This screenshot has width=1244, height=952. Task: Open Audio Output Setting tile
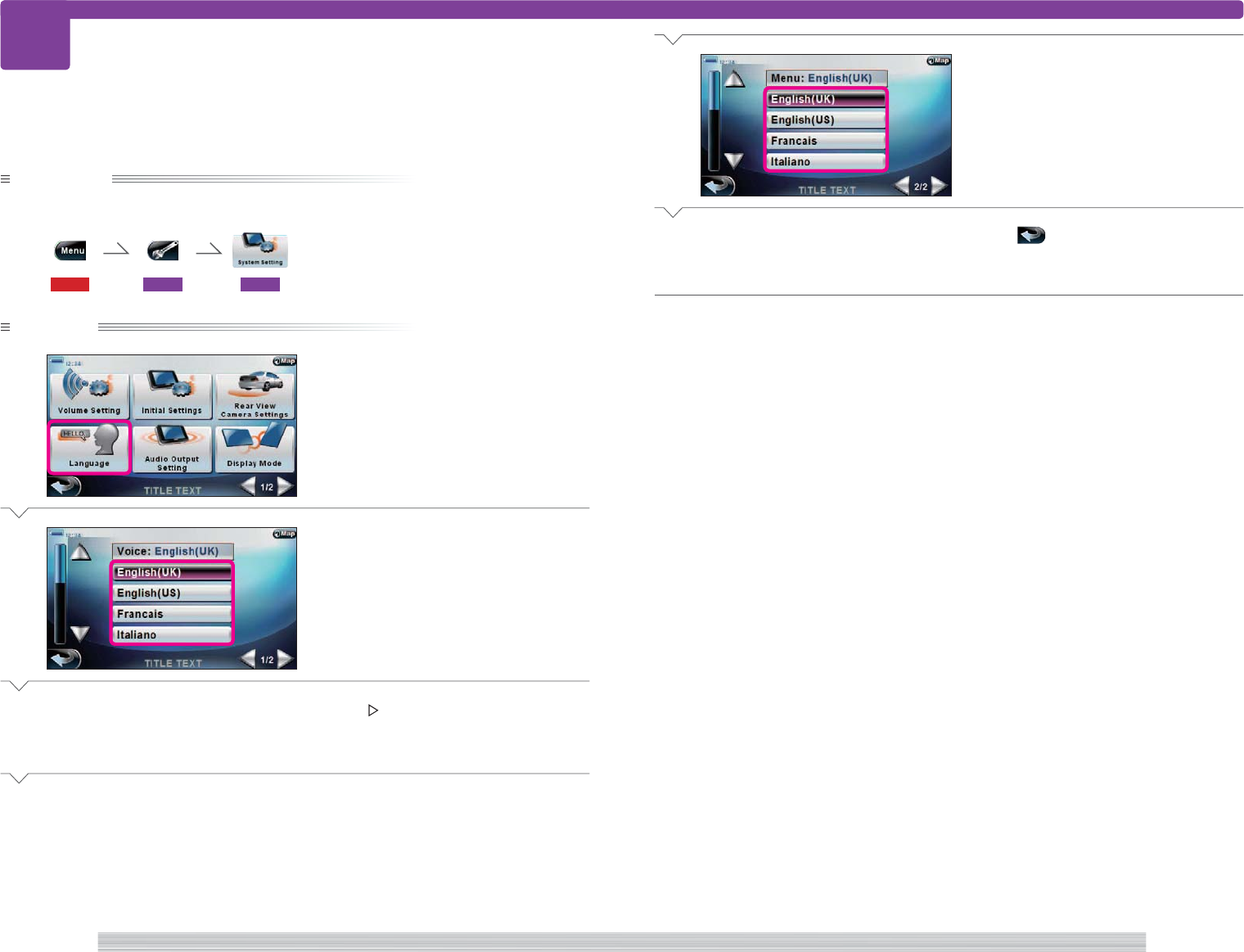(x=172, y=449)
